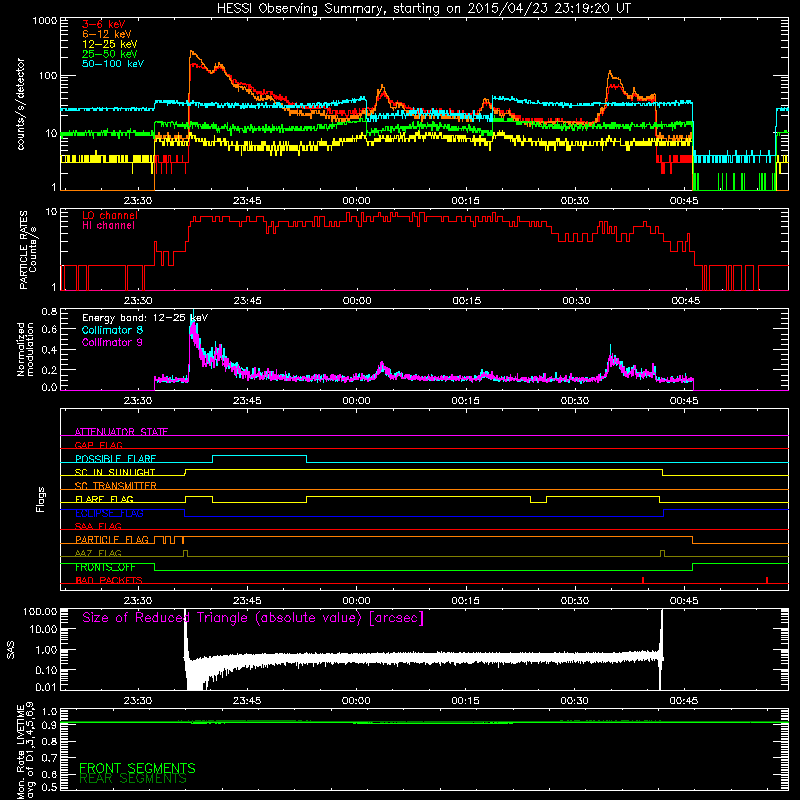Select the cyan 50-100 keV legend entry
The width and height of the screenshot is (800, 800).
click(113, 64)
